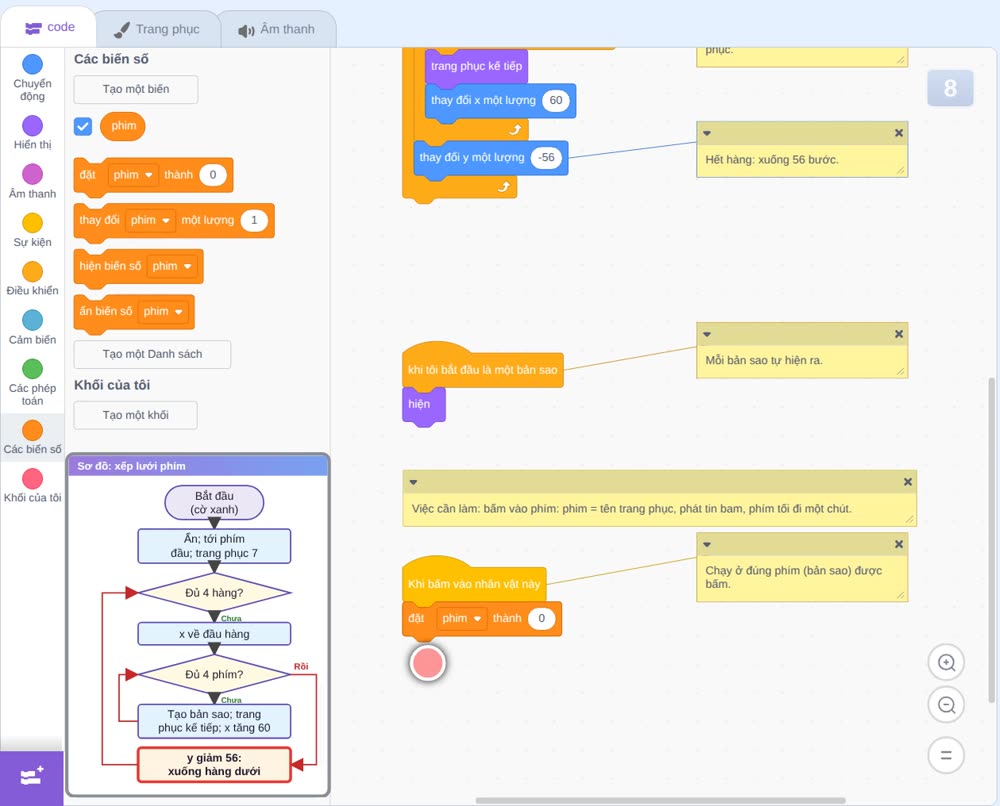Image resolution: width=1000 pixels, height=806 pixels.
Task: Select the Cảm biến category circle
Action: (x=33, y=320)
